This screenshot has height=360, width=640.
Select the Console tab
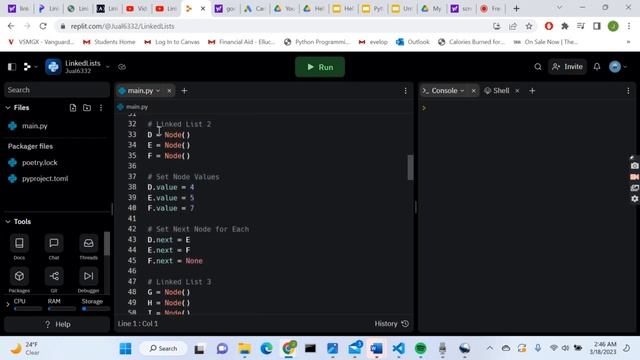444,91
